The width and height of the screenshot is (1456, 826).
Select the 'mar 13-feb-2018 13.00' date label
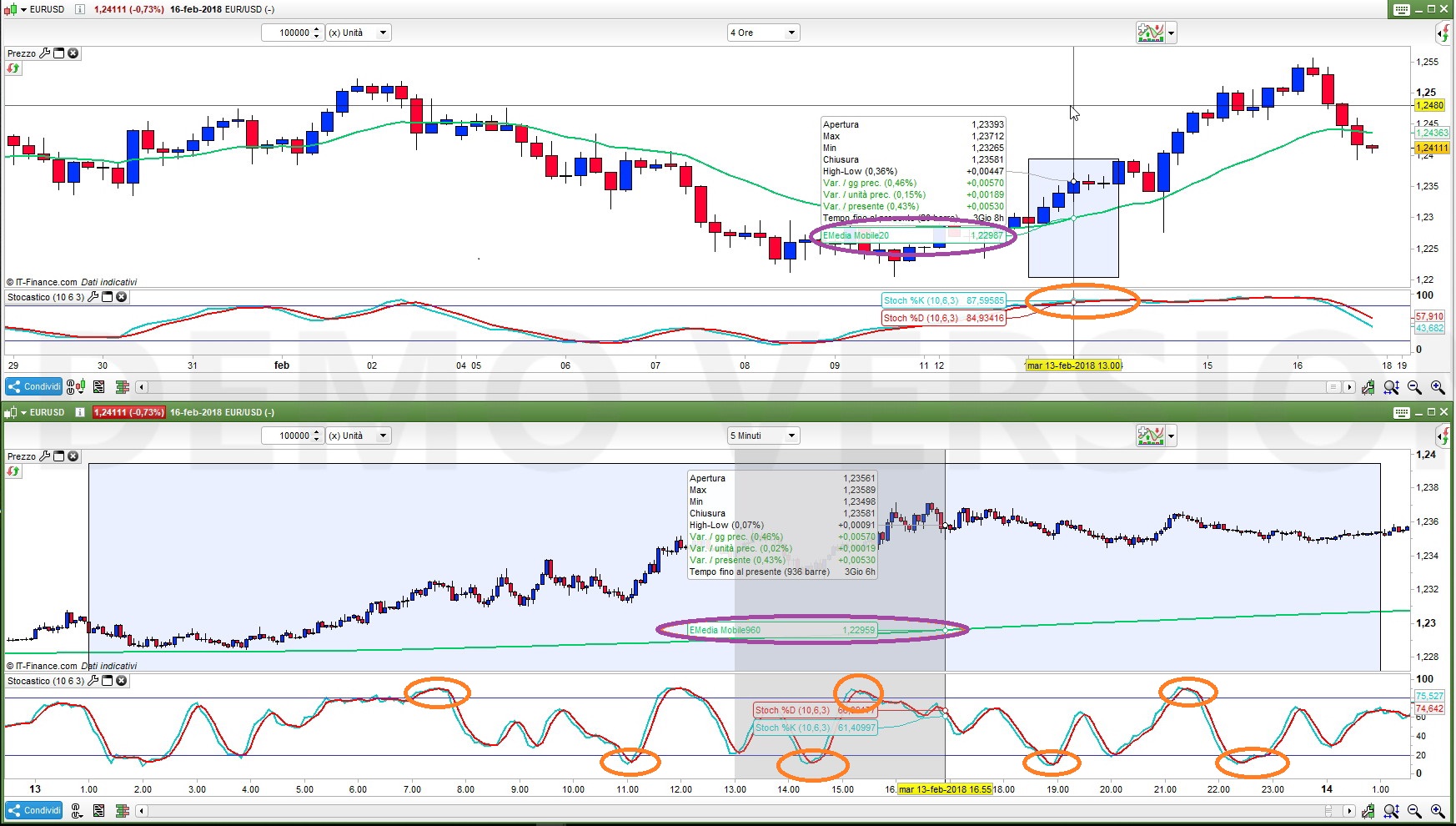tap(1073, 365)
